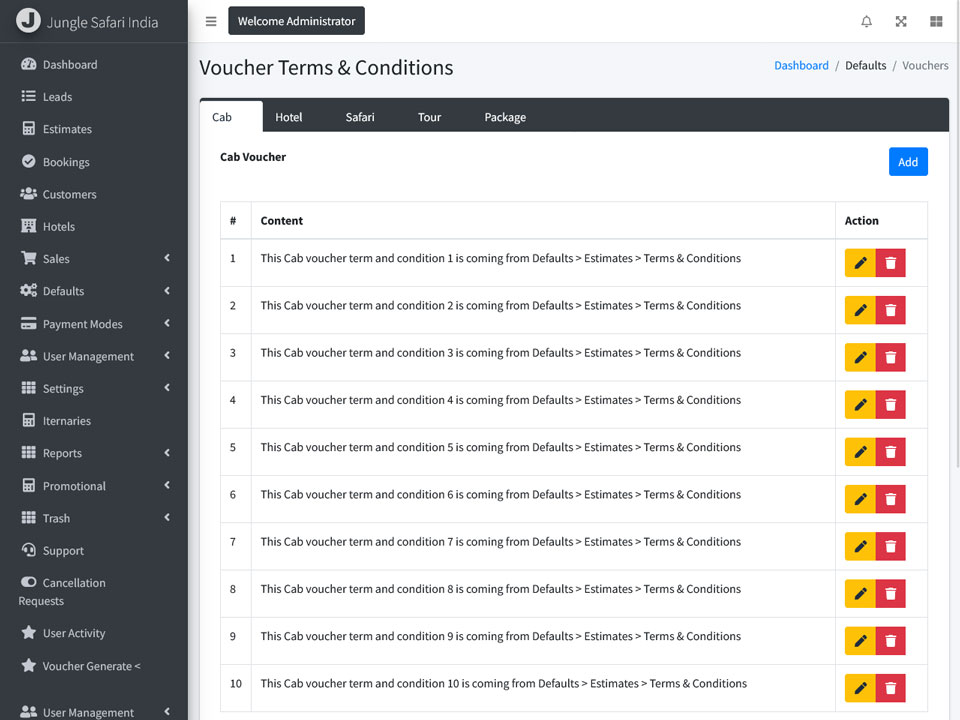Expand the Trash sidebar menu

[94, 518]
